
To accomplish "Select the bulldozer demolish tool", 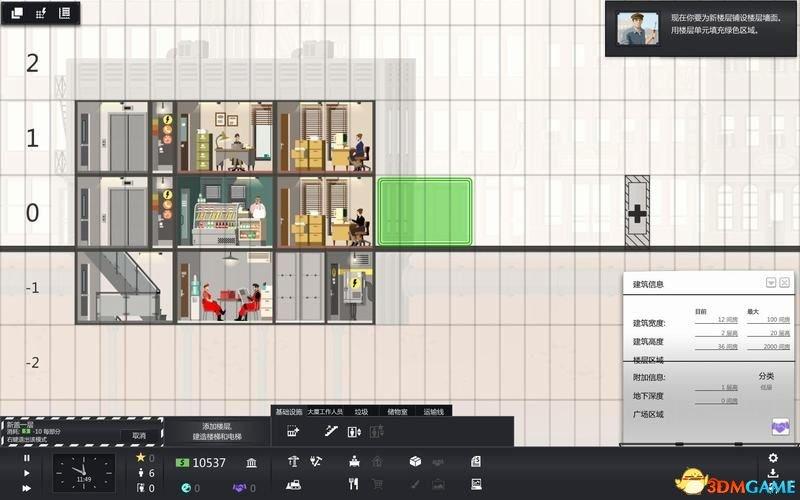I will [x=293, y=485].
